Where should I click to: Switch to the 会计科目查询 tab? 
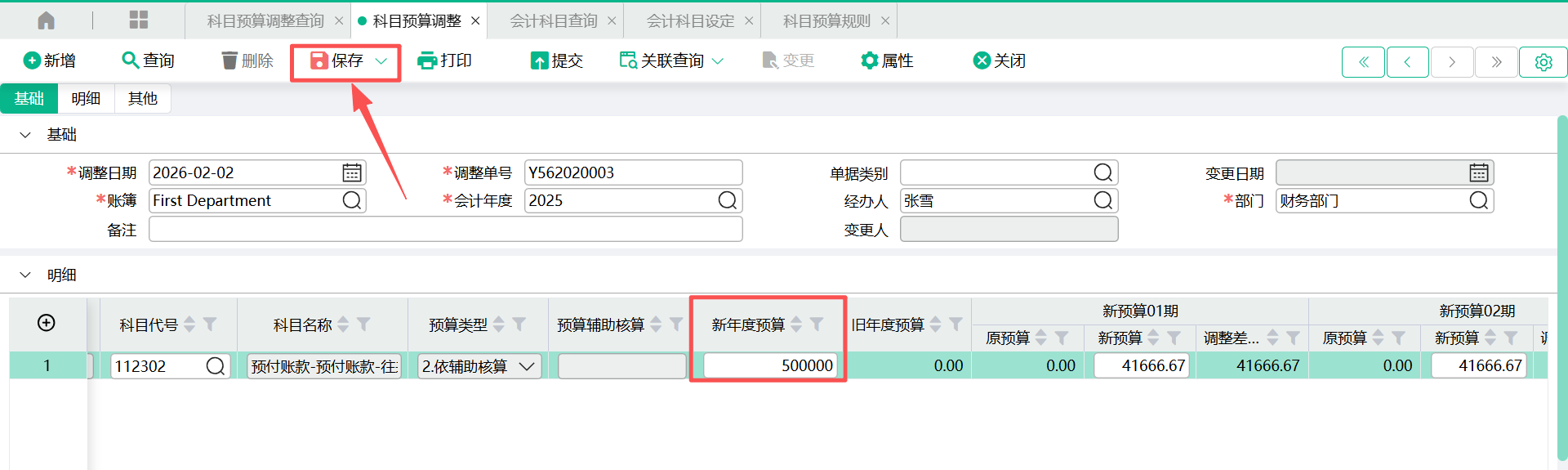[554, 21]
